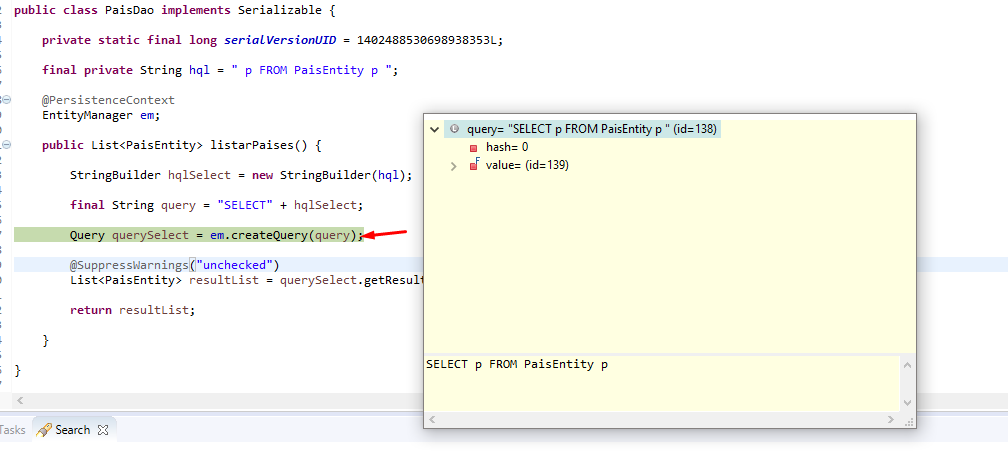Click the "SELECT" string literal
Image resolution: width=1008 pixels, height=452 pixels.
pos(245,205)
